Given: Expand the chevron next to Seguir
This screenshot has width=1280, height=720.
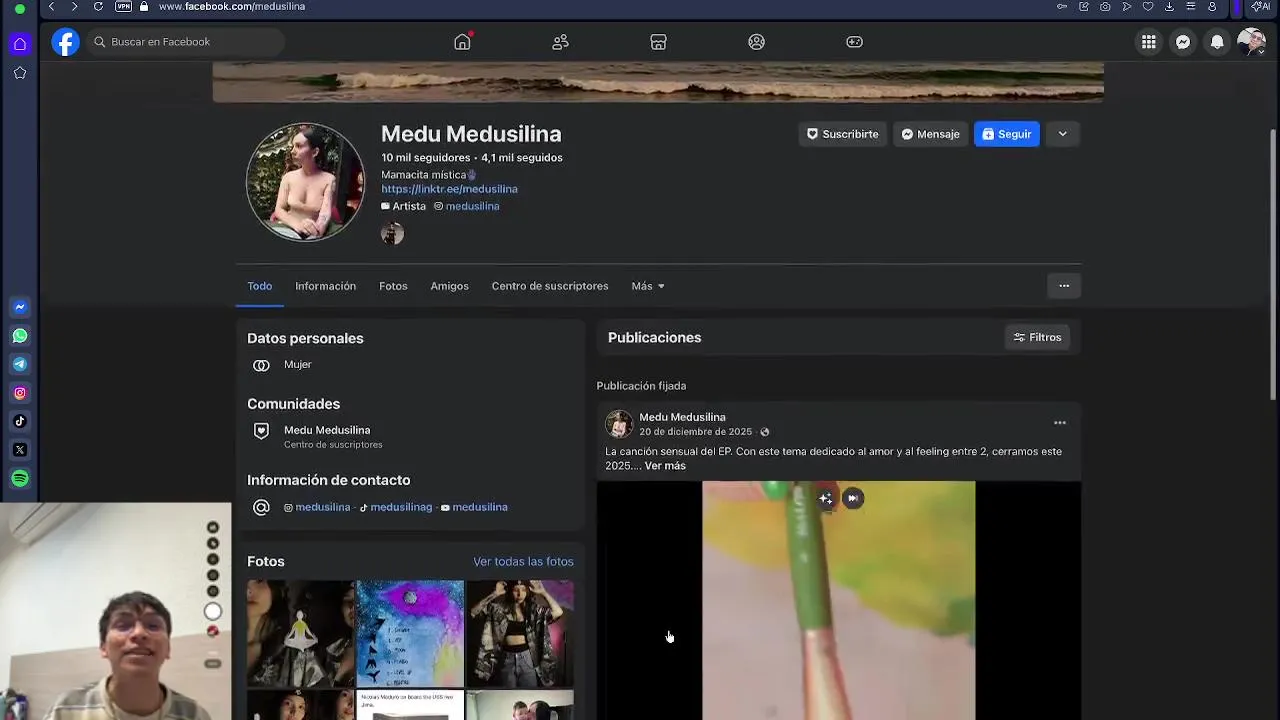Looking at the screenshot, I should 1062,134.
